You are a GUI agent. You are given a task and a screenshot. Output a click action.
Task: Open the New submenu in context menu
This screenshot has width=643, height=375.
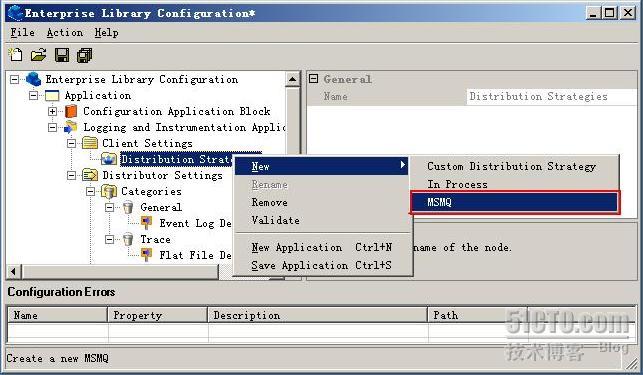pyautogui.click(x=322, y=166)
